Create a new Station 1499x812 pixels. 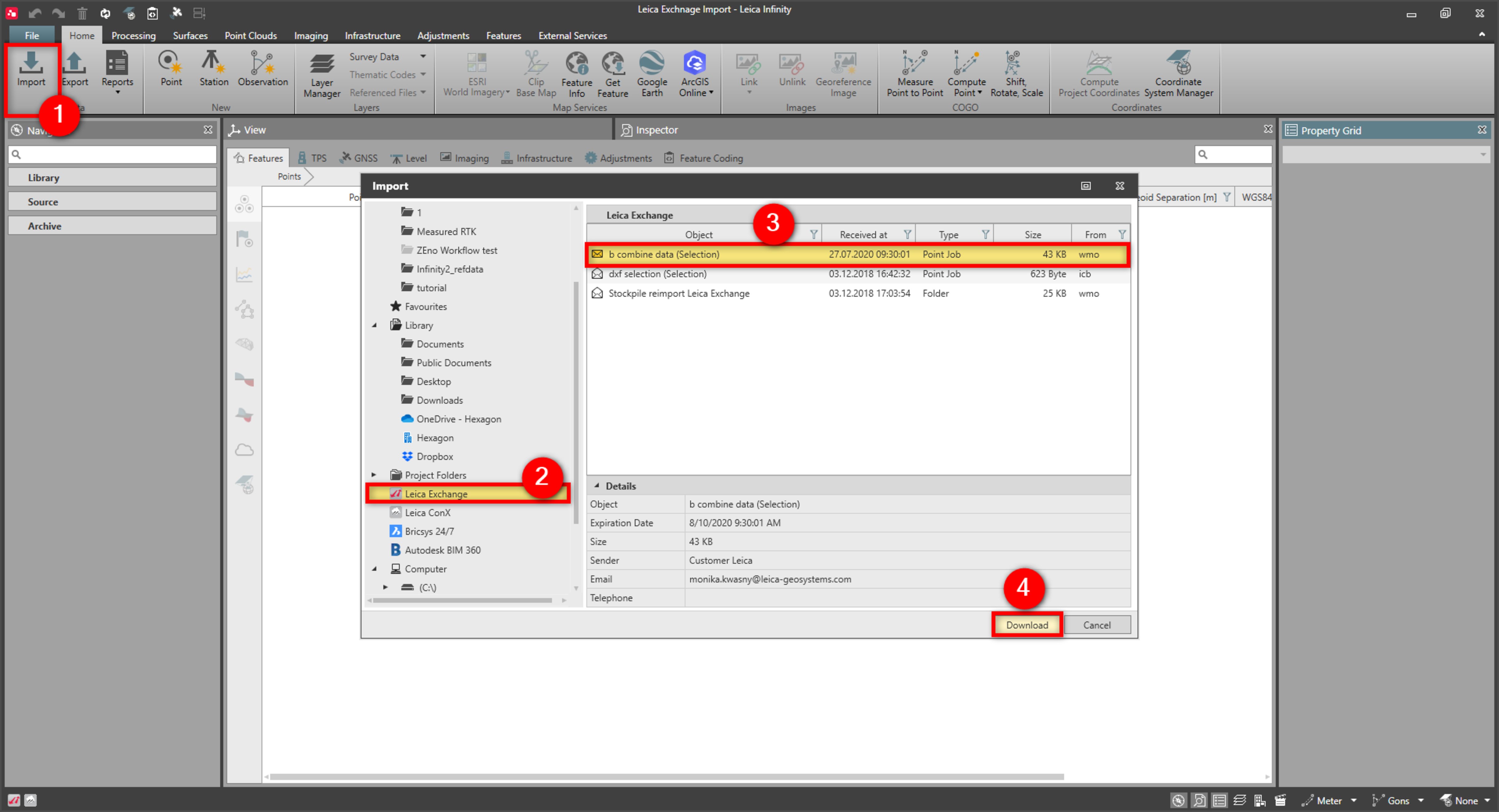[214, 69]
